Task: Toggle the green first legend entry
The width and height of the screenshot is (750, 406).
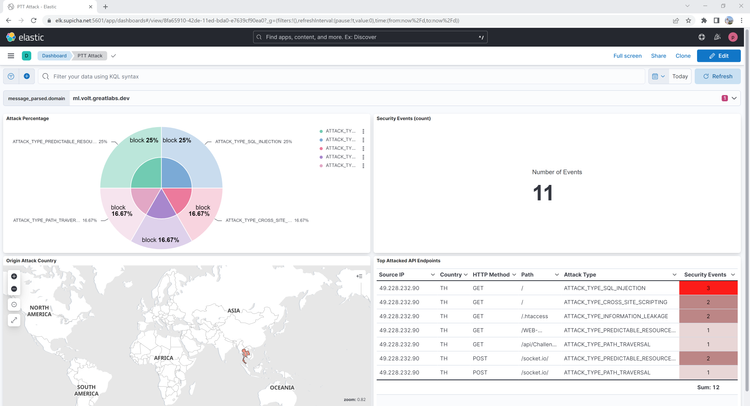Action: 338,131
